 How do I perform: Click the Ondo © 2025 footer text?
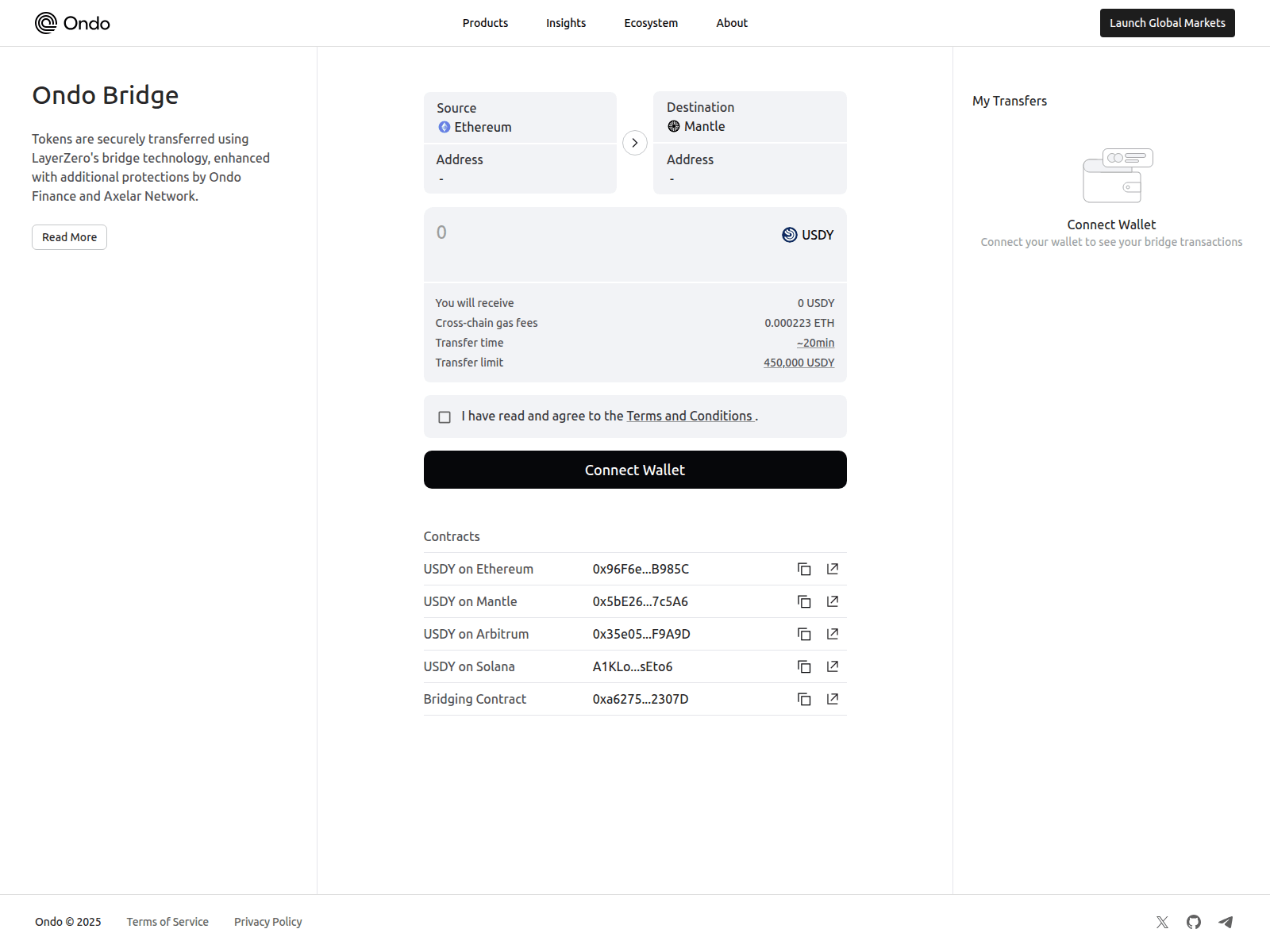tap(68, 922)
